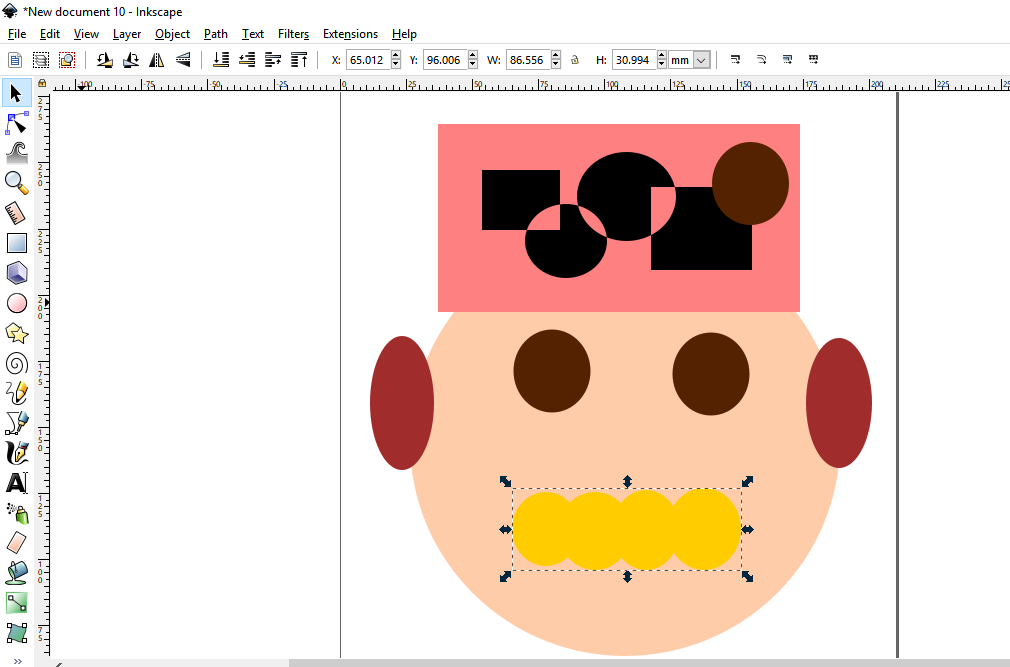
Task: Flip selection horizontally
Action: coord(157,60)
